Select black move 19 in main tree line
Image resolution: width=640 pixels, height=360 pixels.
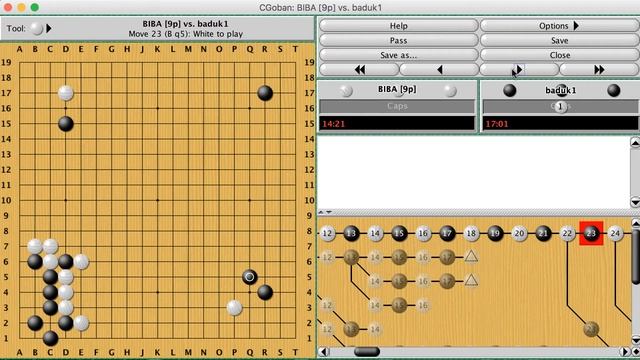[x=495, y=233]
